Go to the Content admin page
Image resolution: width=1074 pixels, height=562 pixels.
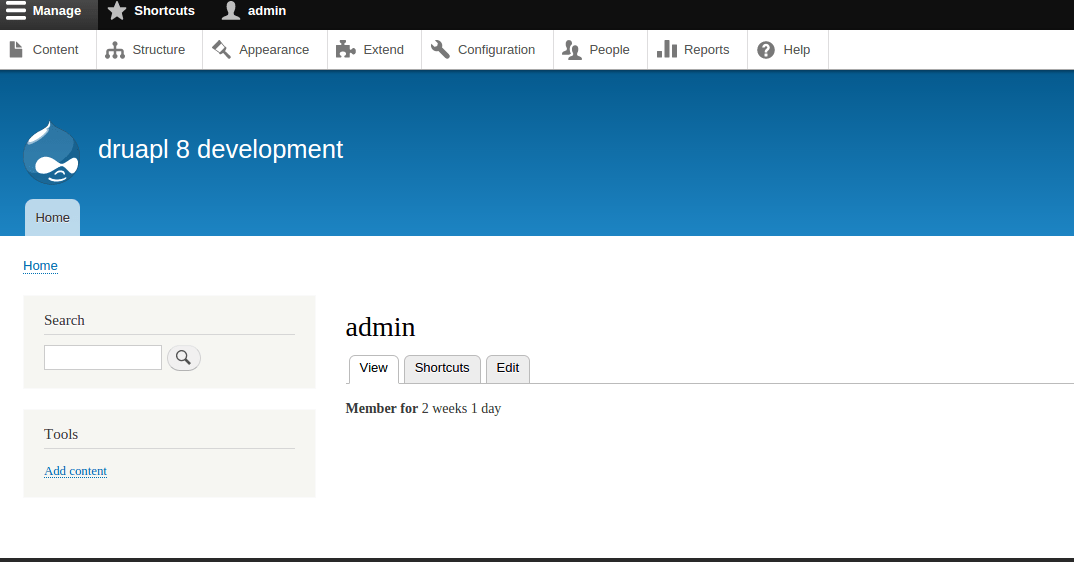[48, 50]
